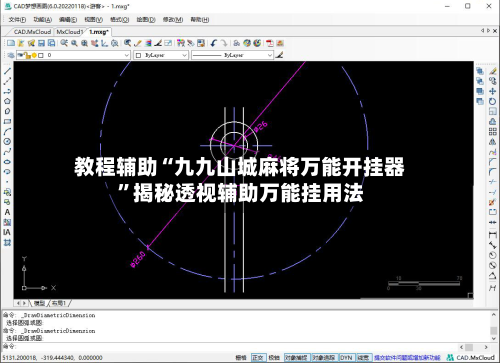Click the layout tabs next arrow
Screen dimensions: 500x363
pos(24,303)
